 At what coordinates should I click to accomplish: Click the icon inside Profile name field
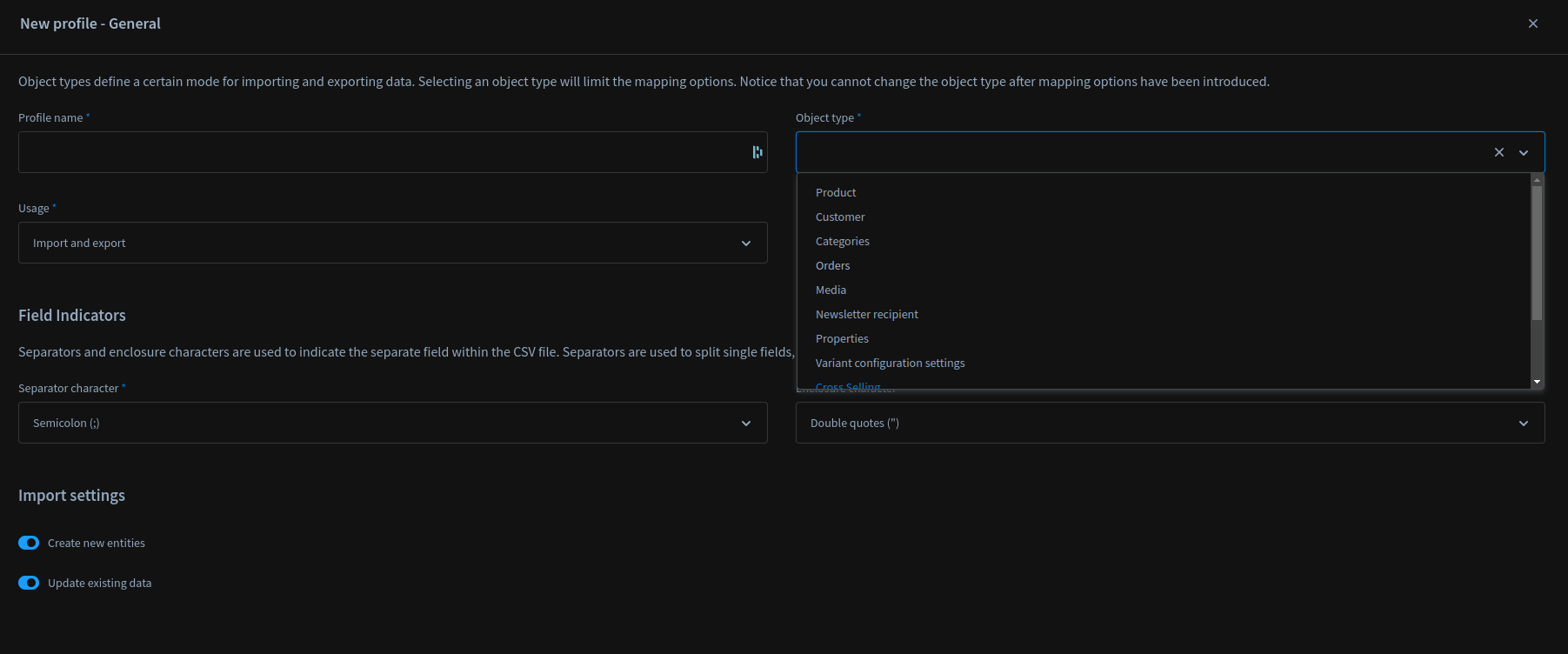757,152
